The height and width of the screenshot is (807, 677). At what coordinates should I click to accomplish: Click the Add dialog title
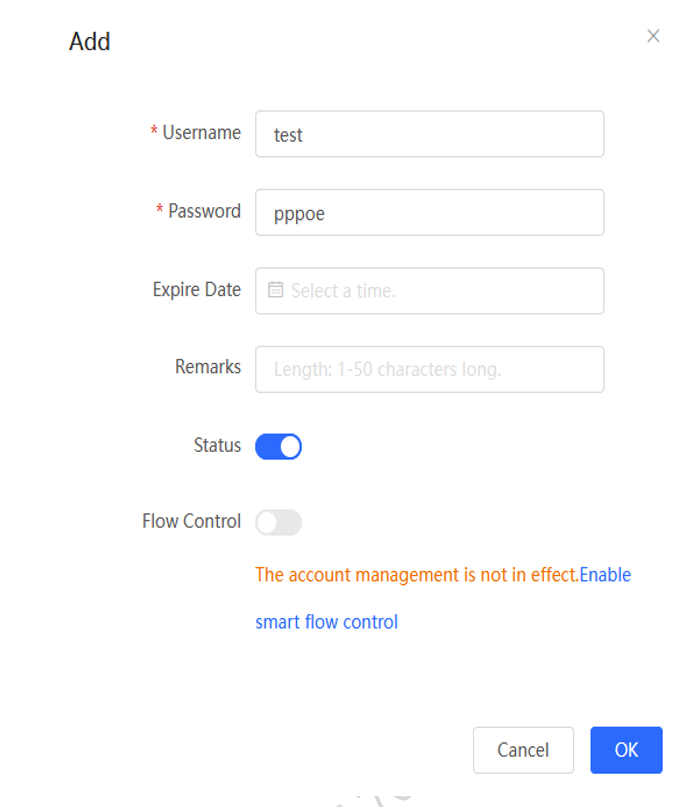point(90,41)
